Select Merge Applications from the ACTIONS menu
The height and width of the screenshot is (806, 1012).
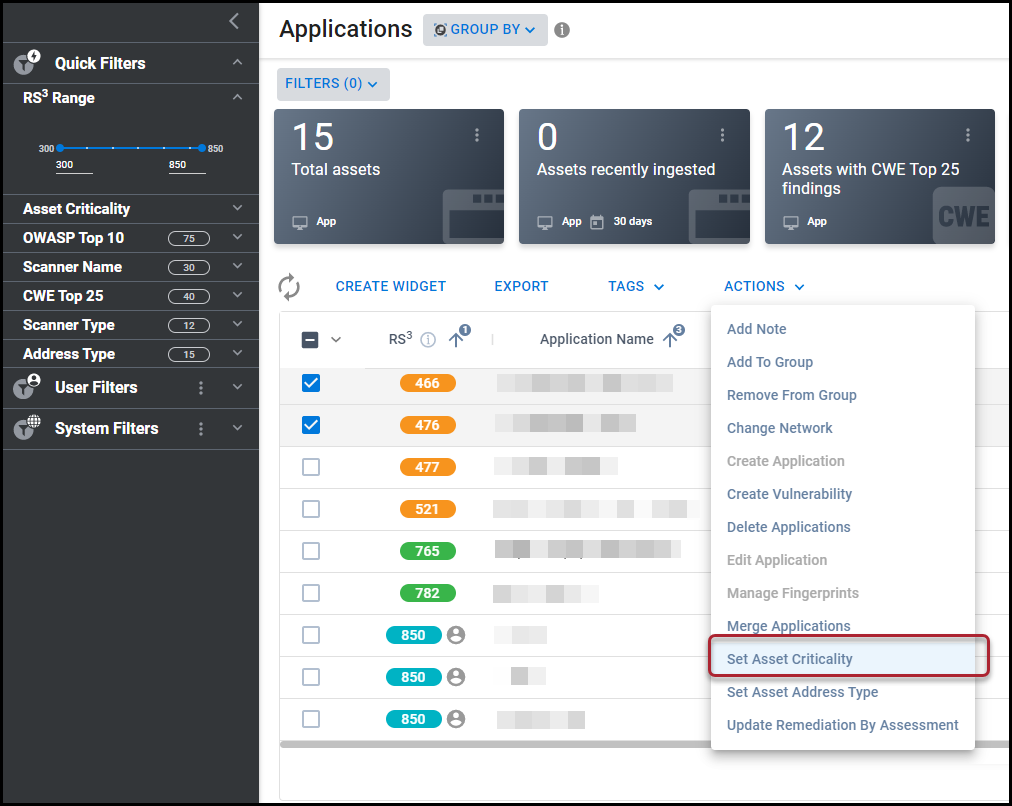pyautogui.click(x=788, y=625)
